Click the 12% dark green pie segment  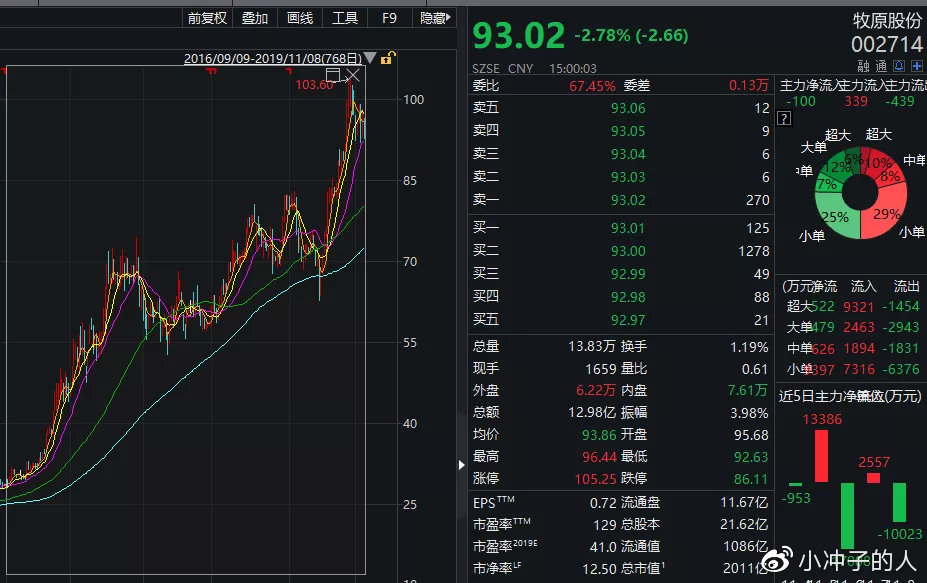837,167
